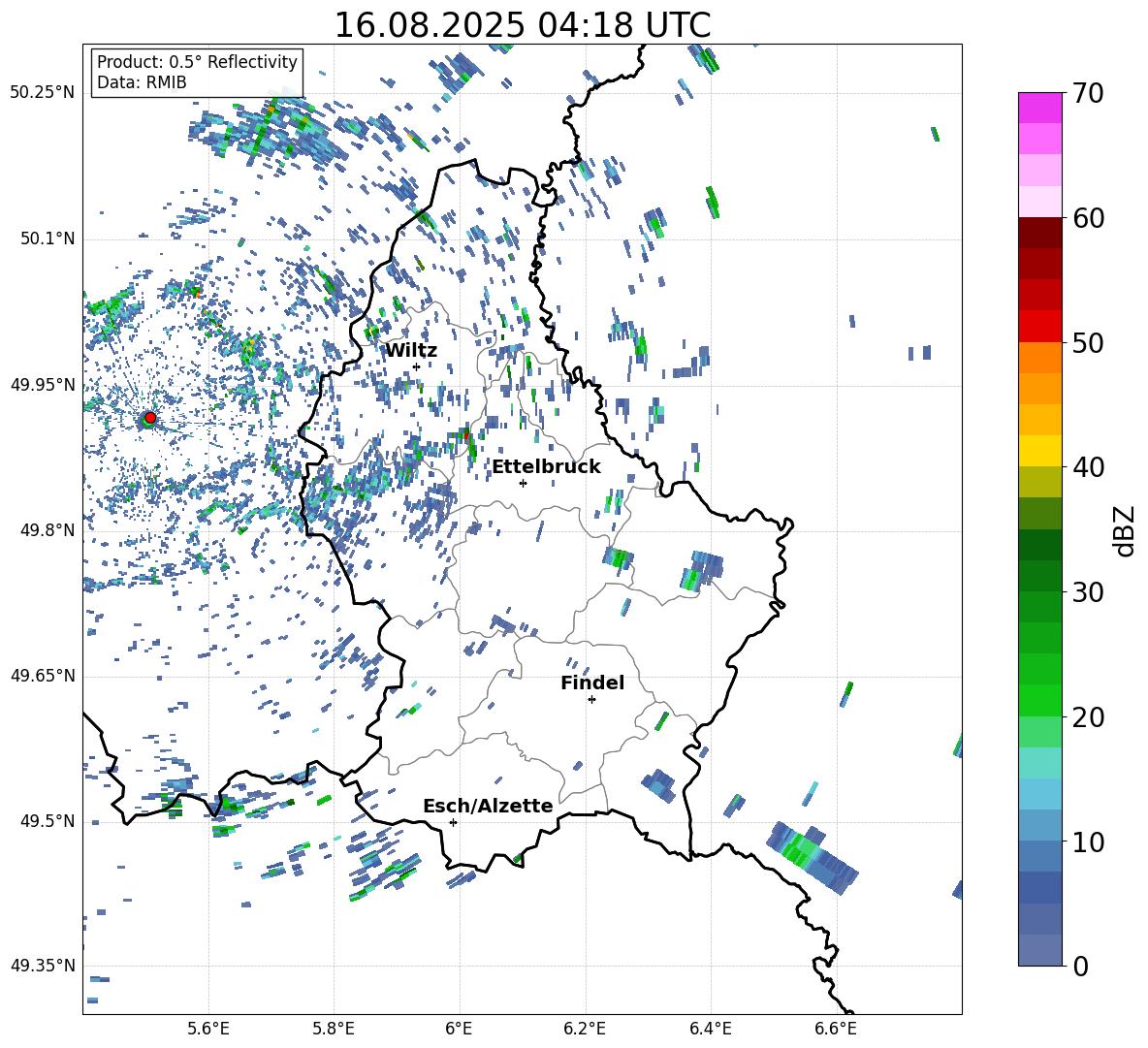Click the 6.2°E longitude label

point(585,1029)
